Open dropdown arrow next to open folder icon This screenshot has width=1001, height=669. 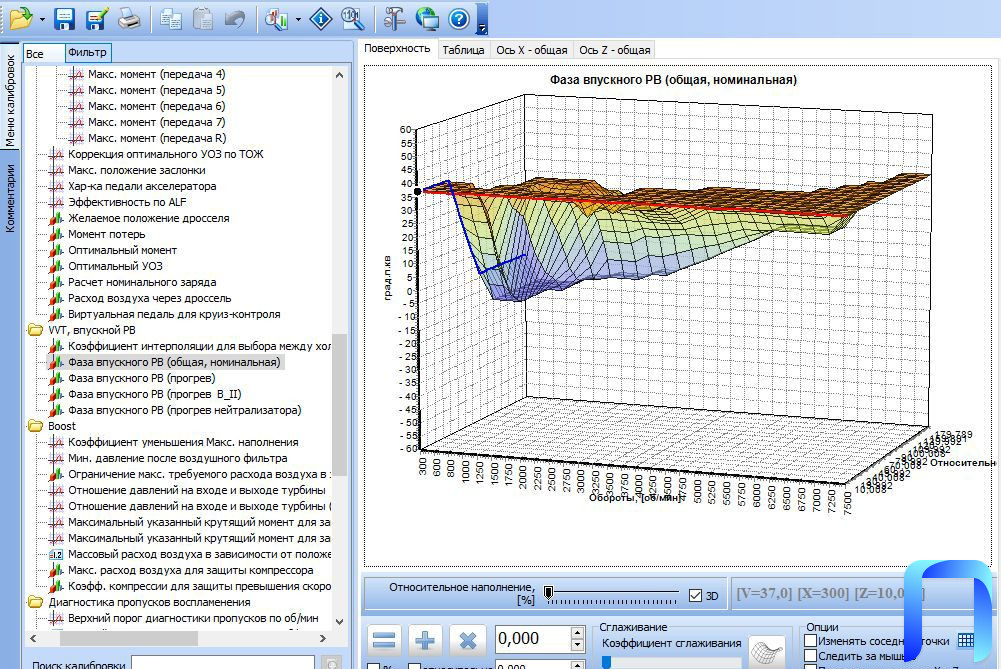click(x=42, y=19)
